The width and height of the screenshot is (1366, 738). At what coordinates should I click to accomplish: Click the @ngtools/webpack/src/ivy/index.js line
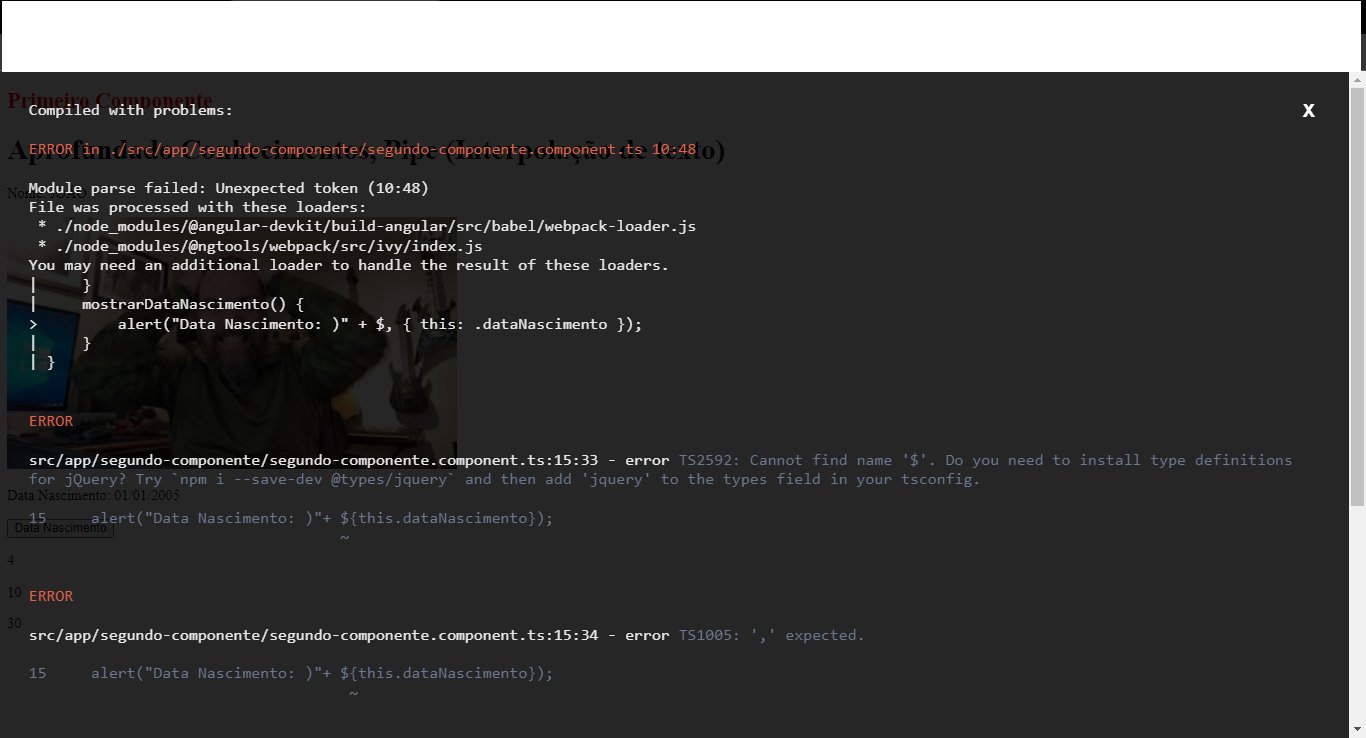pos(259,246)
